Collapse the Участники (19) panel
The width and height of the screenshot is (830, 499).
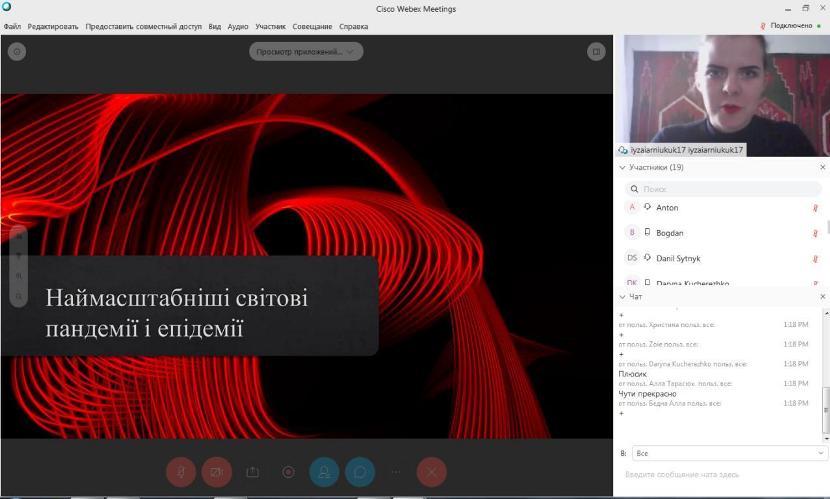point(622,168)
